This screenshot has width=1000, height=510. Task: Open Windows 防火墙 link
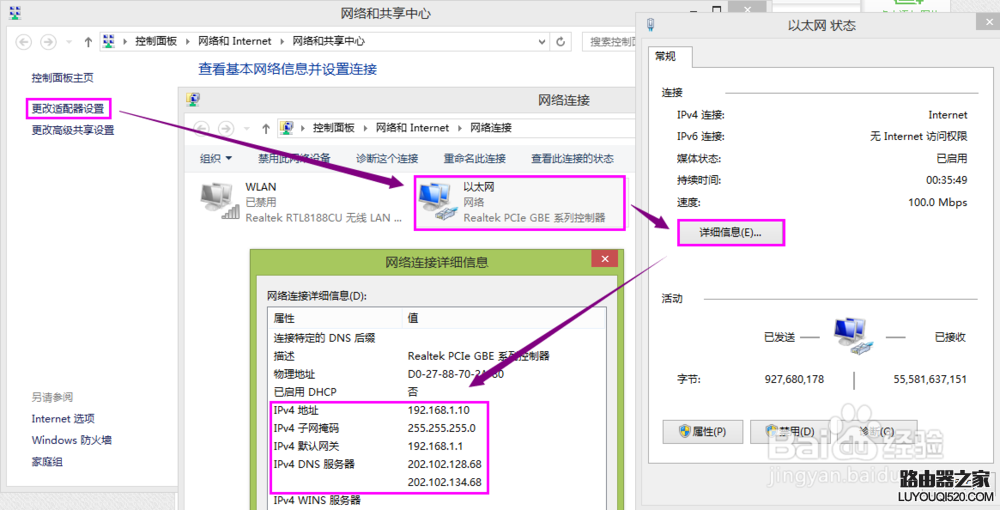71,440
